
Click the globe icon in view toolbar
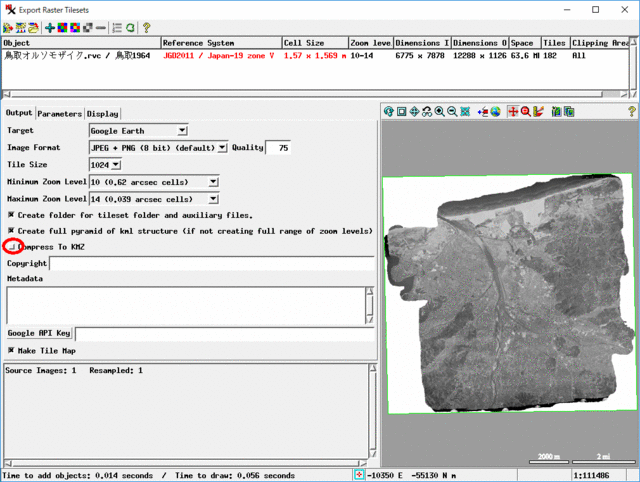tap(496, 111)
